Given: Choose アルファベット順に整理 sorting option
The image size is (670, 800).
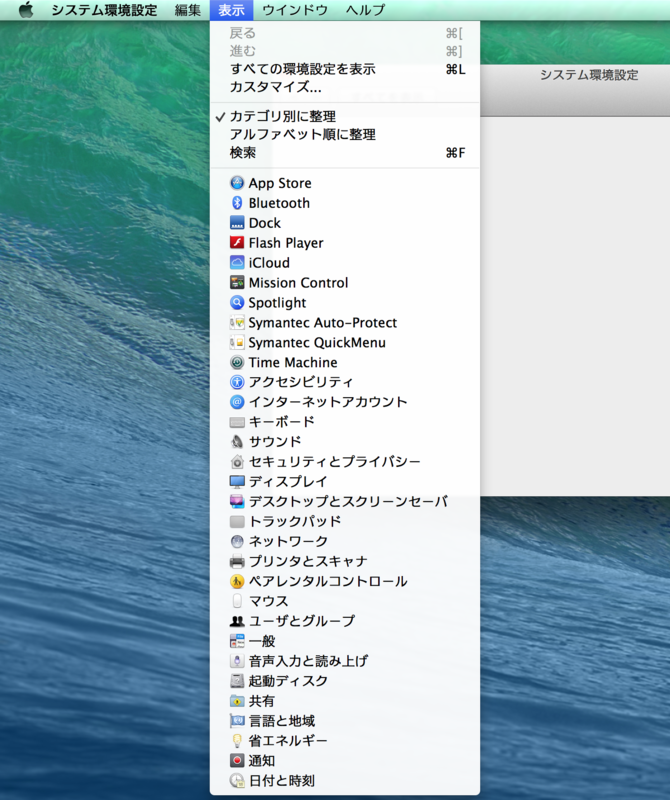Looking at the screenshot, I should coord(345,135).
